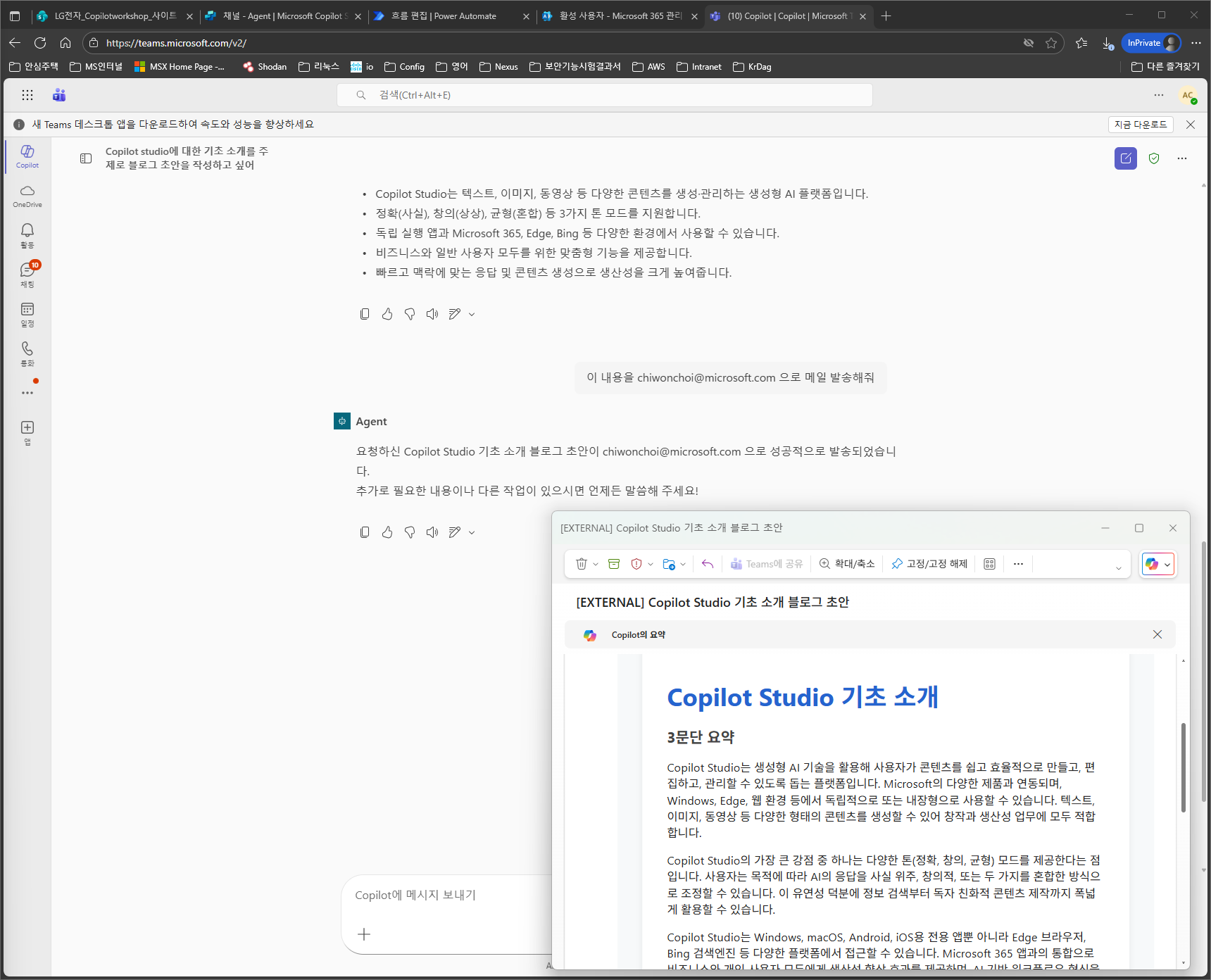Viewport: 1211px width, 980px height.
Task: Open more options in the mail toolbar
Action: tap(1018, 564)
